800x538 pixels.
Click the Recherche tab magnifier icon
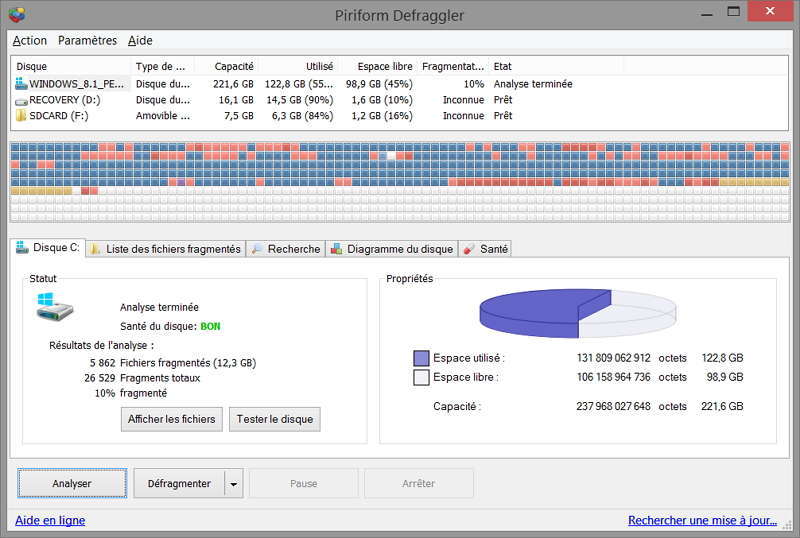coord(257,249)
